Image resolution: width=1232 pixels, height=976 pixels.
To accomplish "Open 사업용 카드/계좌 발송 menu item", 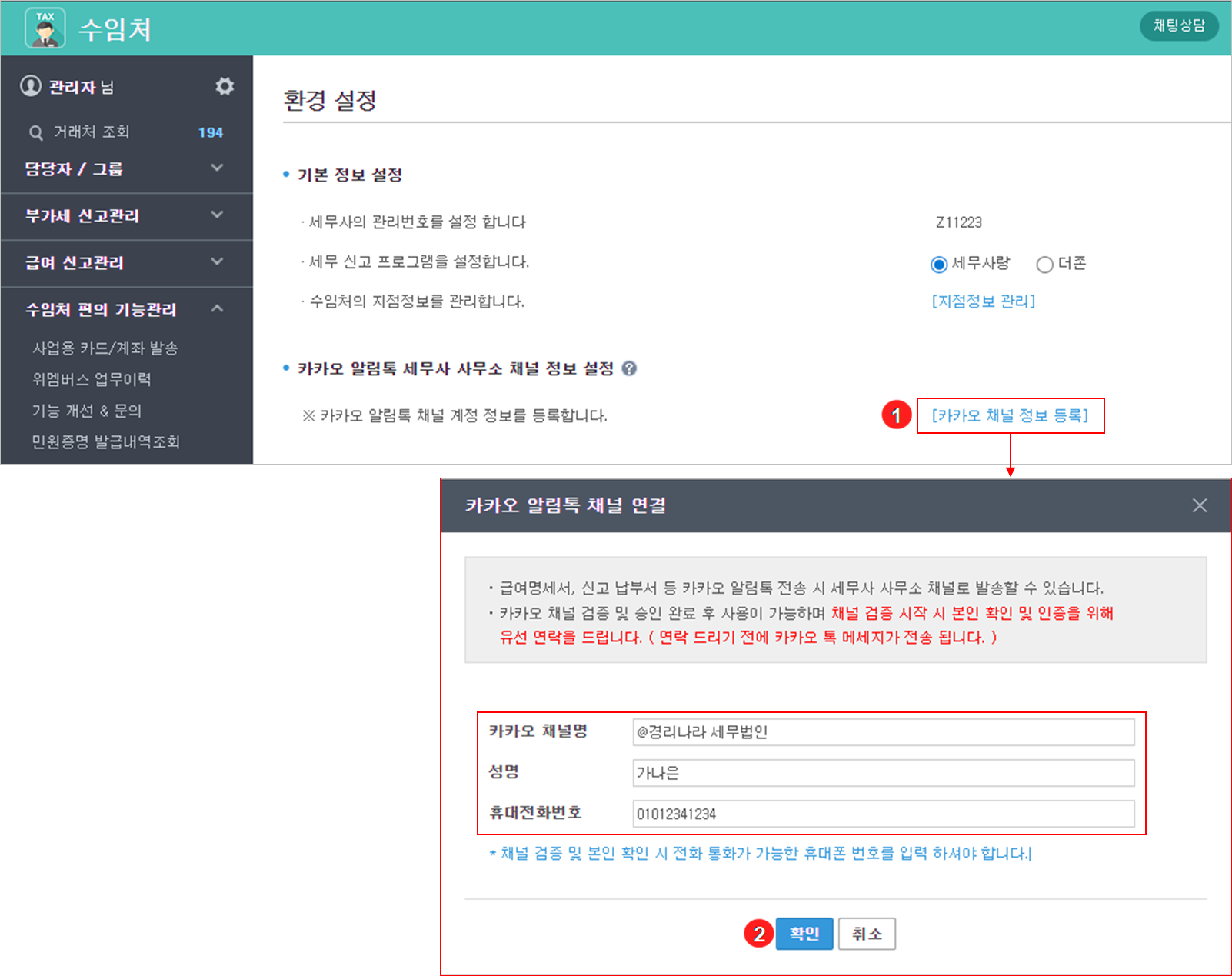I will pos(105,348).
